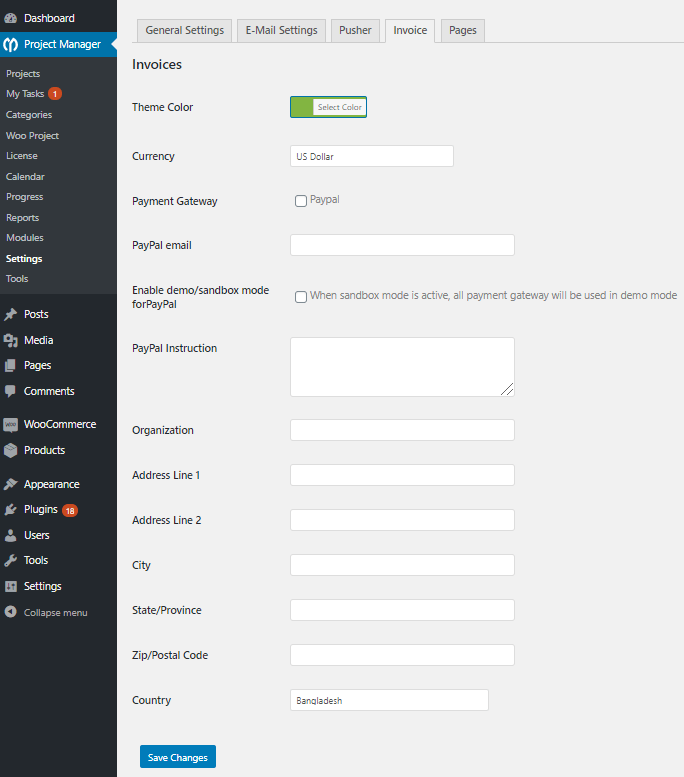The width and height of the screenshot is (684, 777).
Task: Open Projects in the sidebar submenu
Action: 23,73
